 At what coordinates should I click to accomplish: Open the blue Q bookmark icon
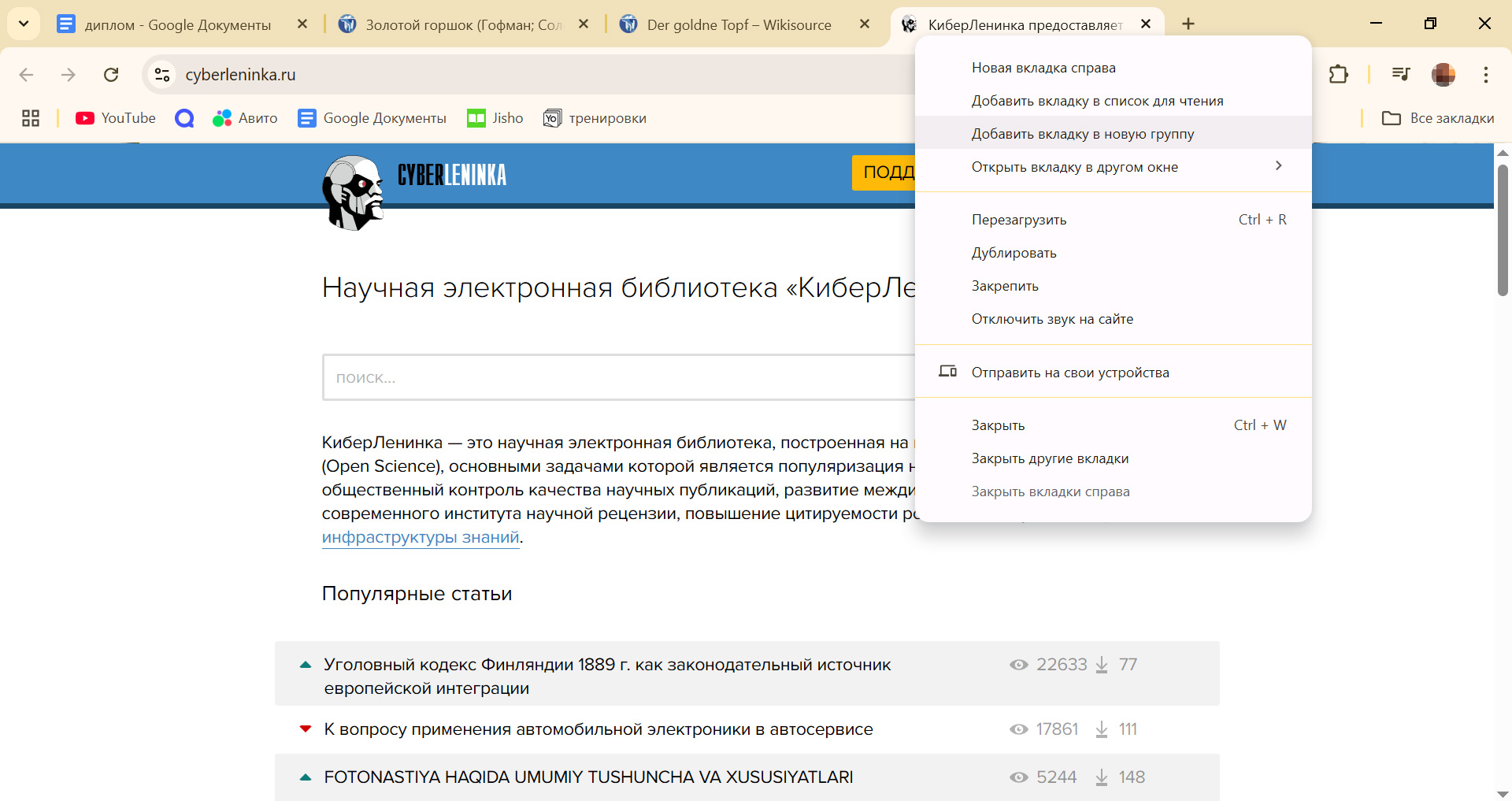(184, 118)
